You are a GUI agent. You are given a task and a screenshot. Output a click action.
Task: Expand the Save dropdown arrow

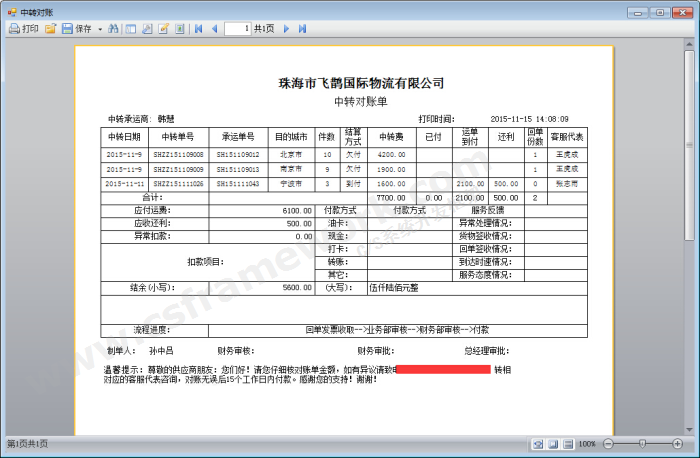click(100, 29)
